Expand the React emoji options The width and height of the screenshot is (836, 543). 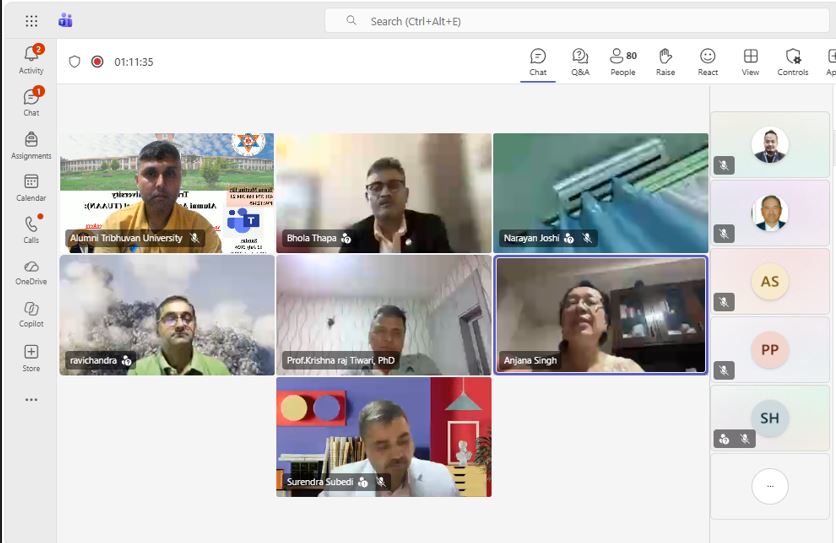tap(708, 62)
